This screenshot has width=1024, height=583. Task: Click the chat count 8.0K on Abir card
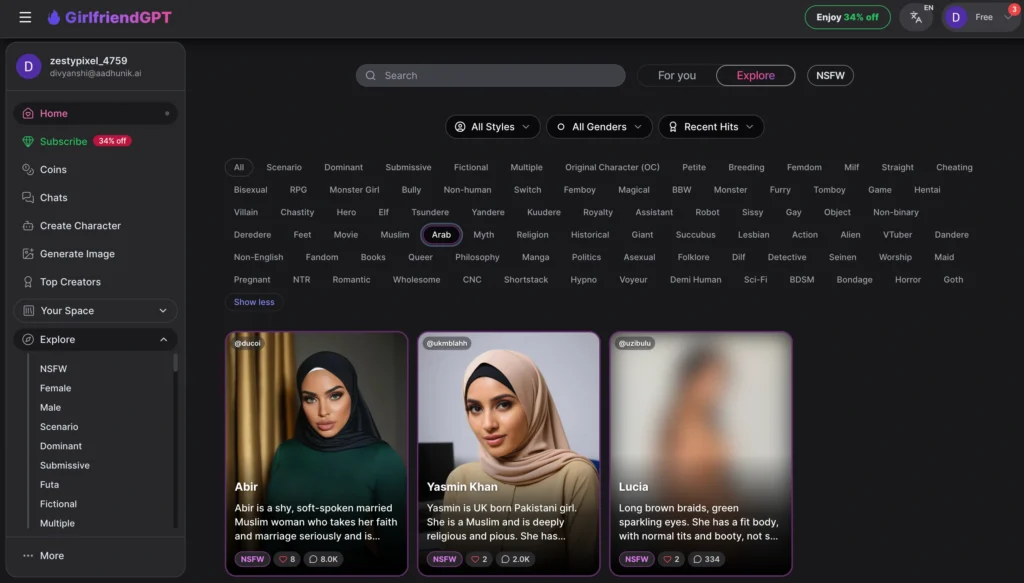(x=323, y=559)
